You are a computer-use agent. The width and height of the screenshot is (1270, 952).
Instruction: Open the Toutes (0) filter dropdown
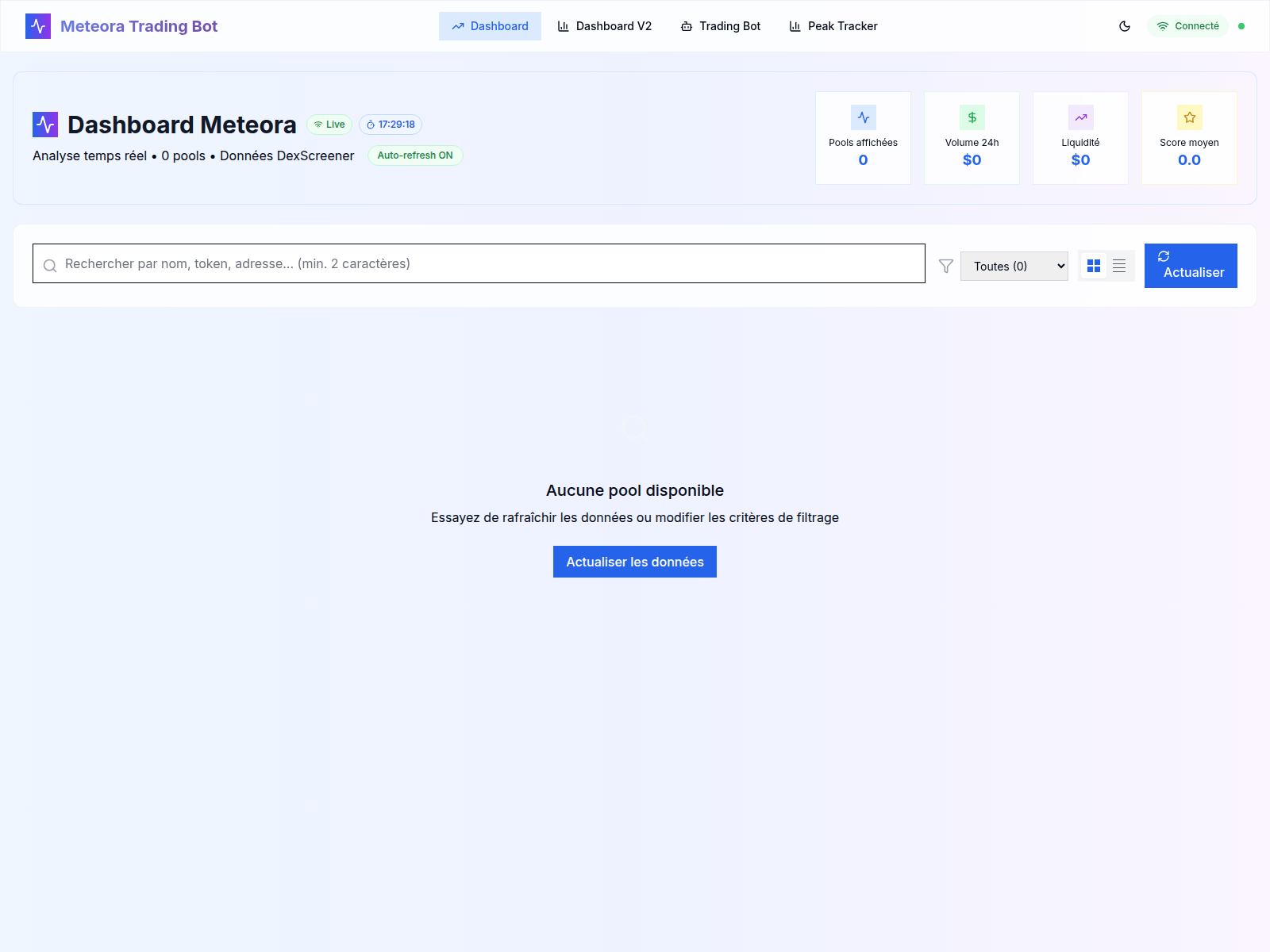click(1014, 266)
